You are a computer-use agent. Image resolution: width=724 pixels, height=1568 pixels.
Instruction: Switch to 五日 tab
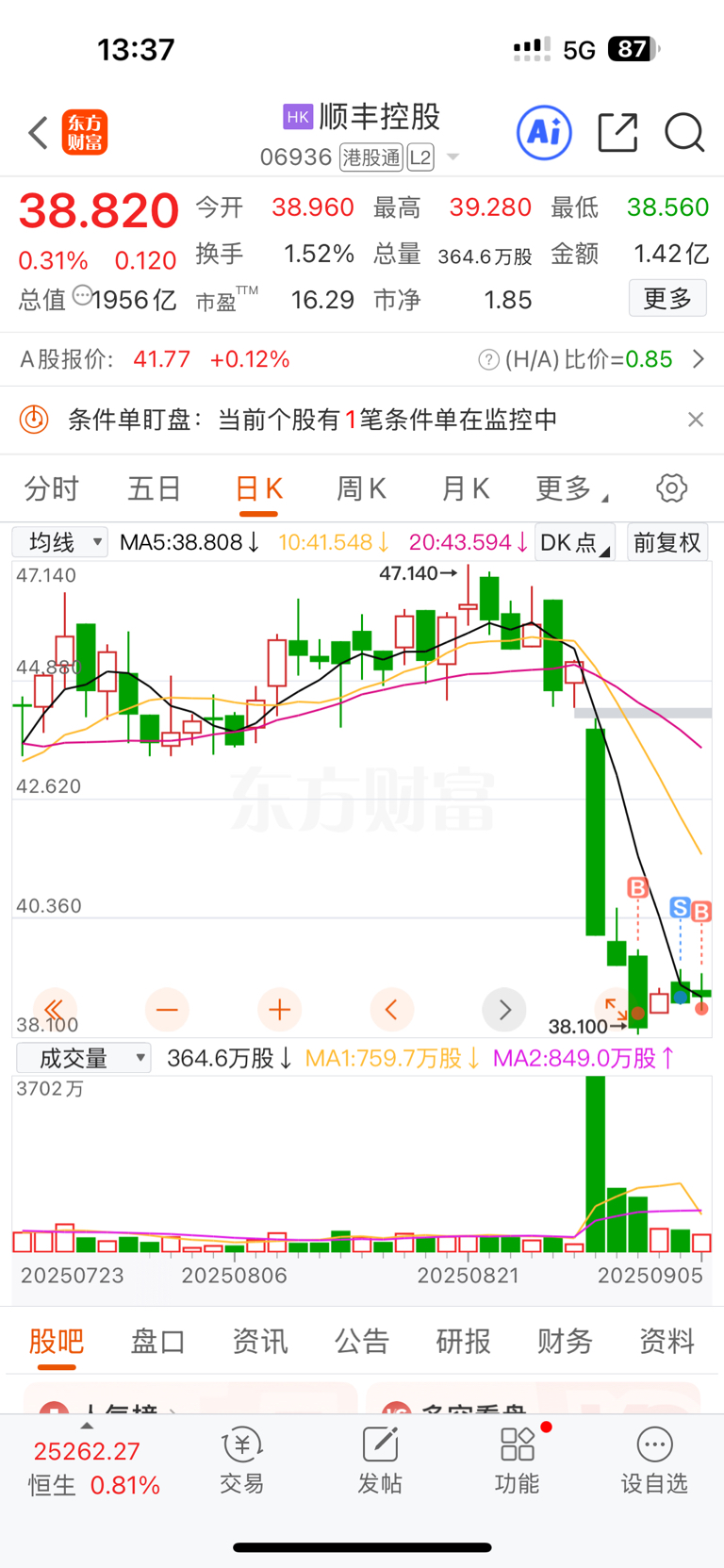pyautogui.click(x=155, y=488)
